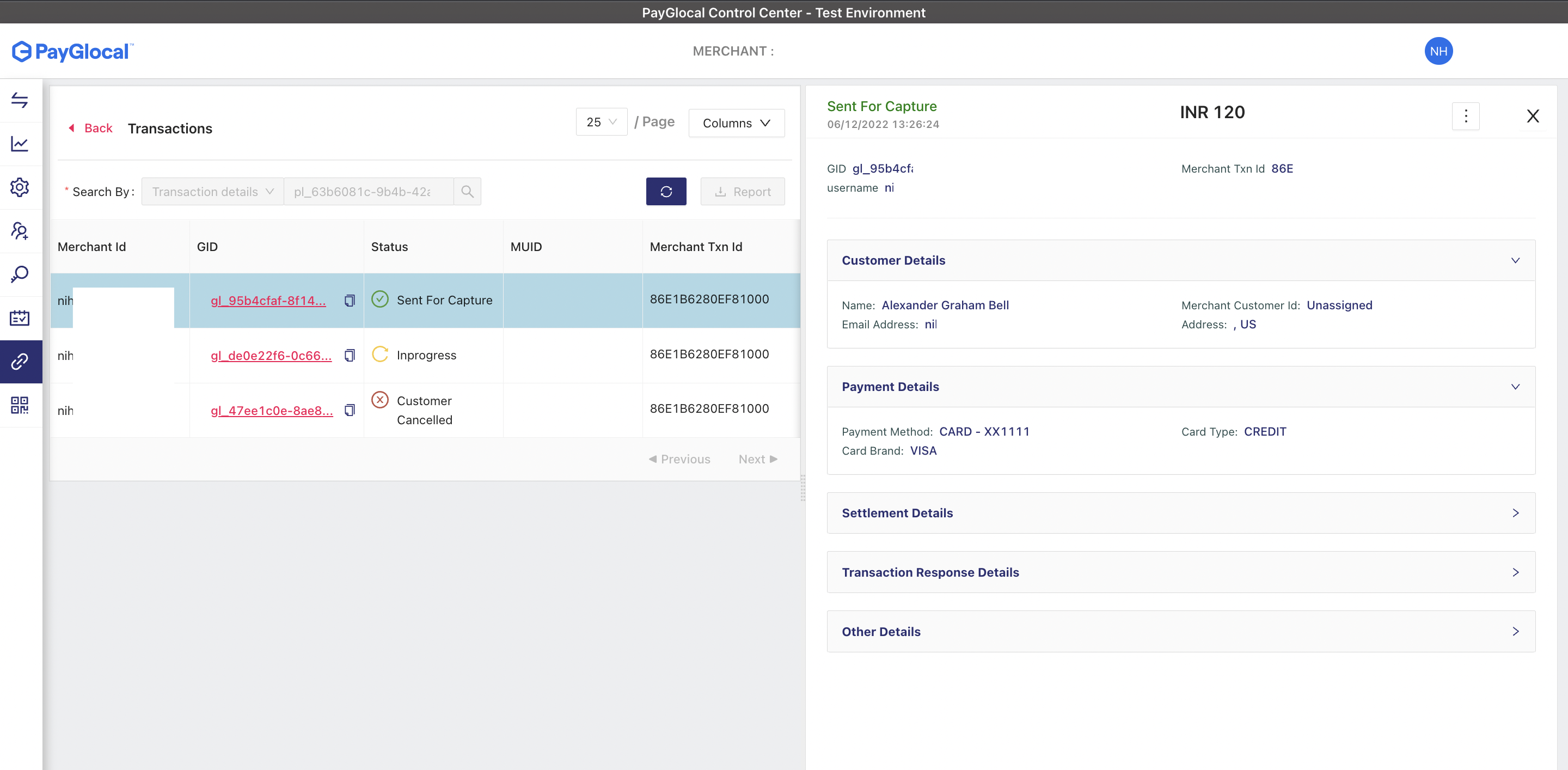Click the refresh transactions button
The height and width of the screenshot is (770, 1568).
tap(666, 192)
